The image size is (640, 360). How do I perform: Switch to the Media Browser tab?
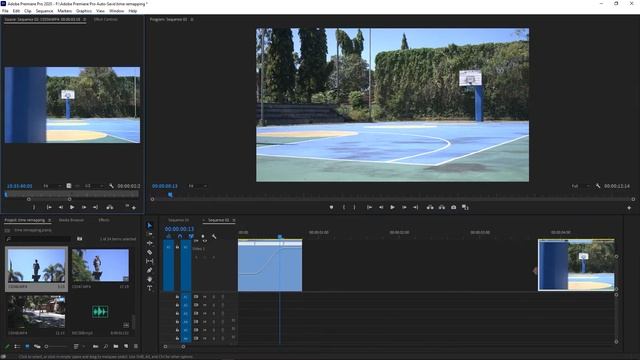point(71,220)
